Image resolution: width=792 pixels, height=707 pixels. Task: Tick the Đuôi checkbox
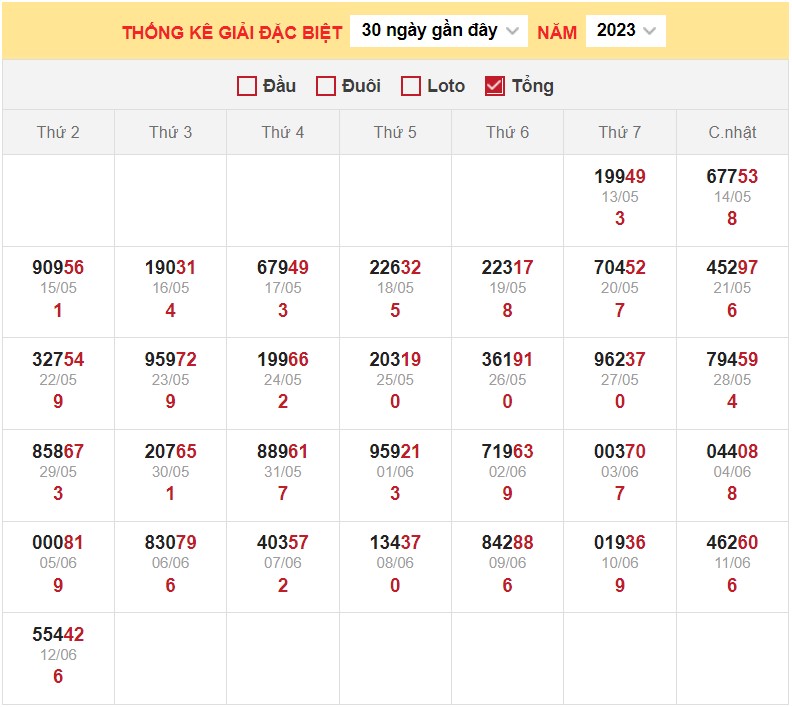[325, 86]
